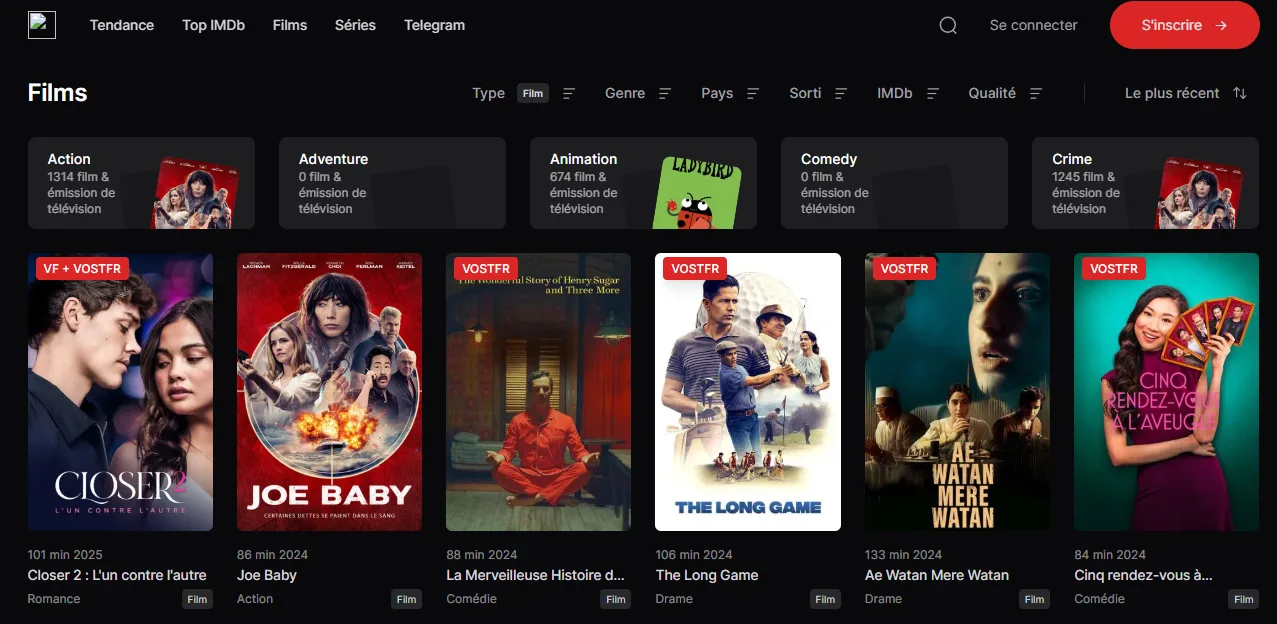
Task: Click the sort arrows icon
Action: [1240, 93]
